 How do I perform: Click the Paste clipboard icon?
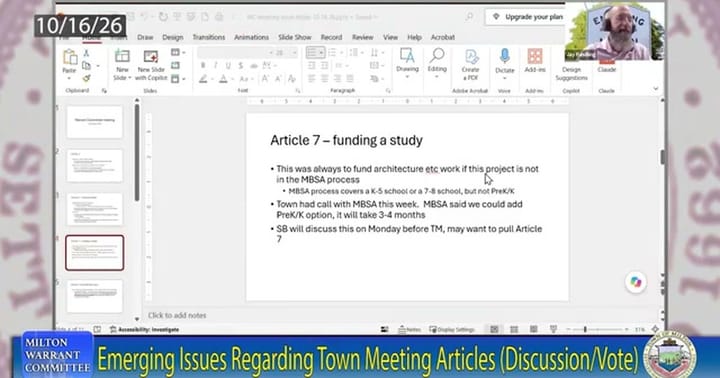(x=70, y=57)
